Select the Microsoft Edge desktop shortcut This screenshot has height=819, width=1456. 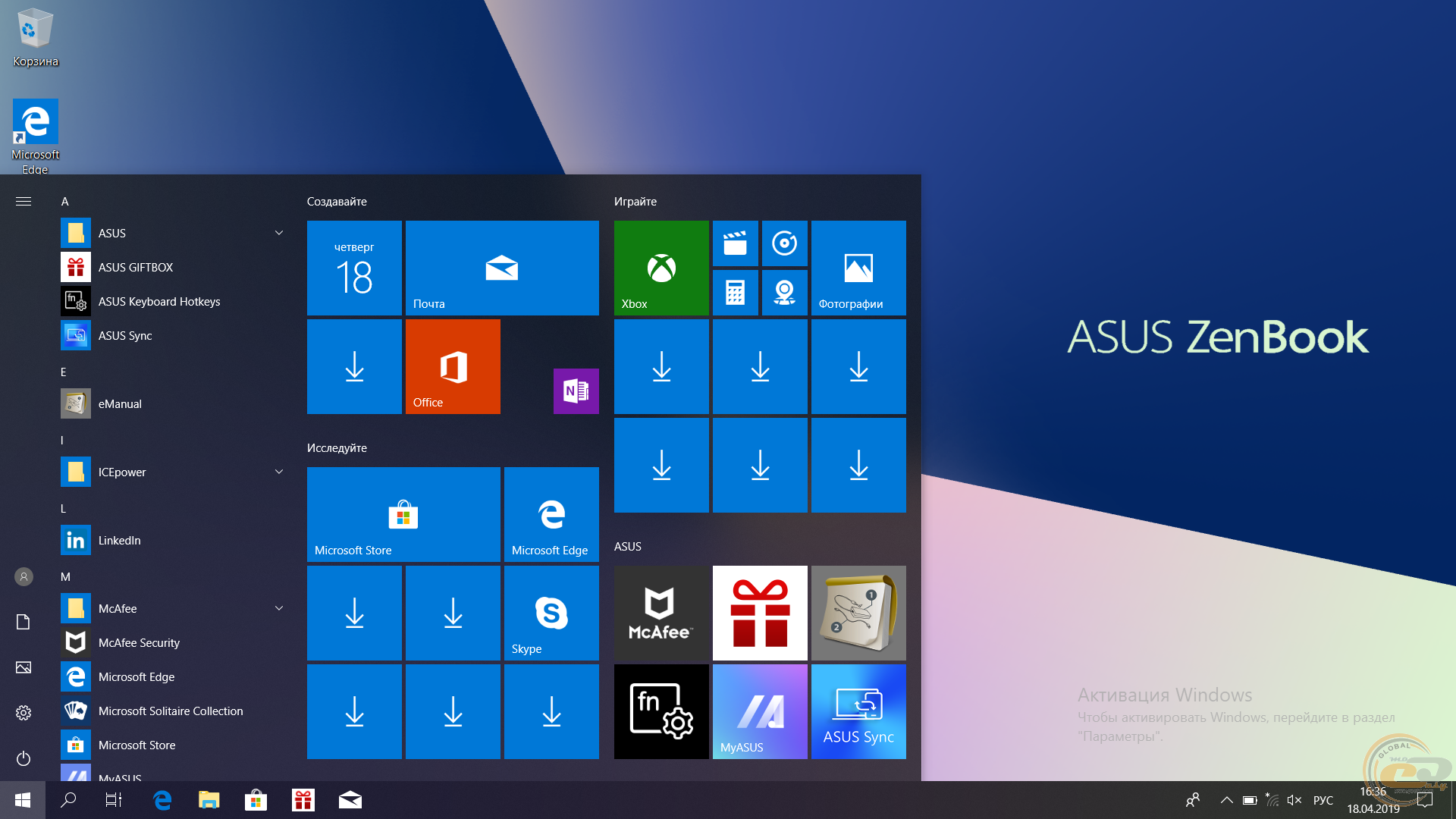click(x=35, y=136)
